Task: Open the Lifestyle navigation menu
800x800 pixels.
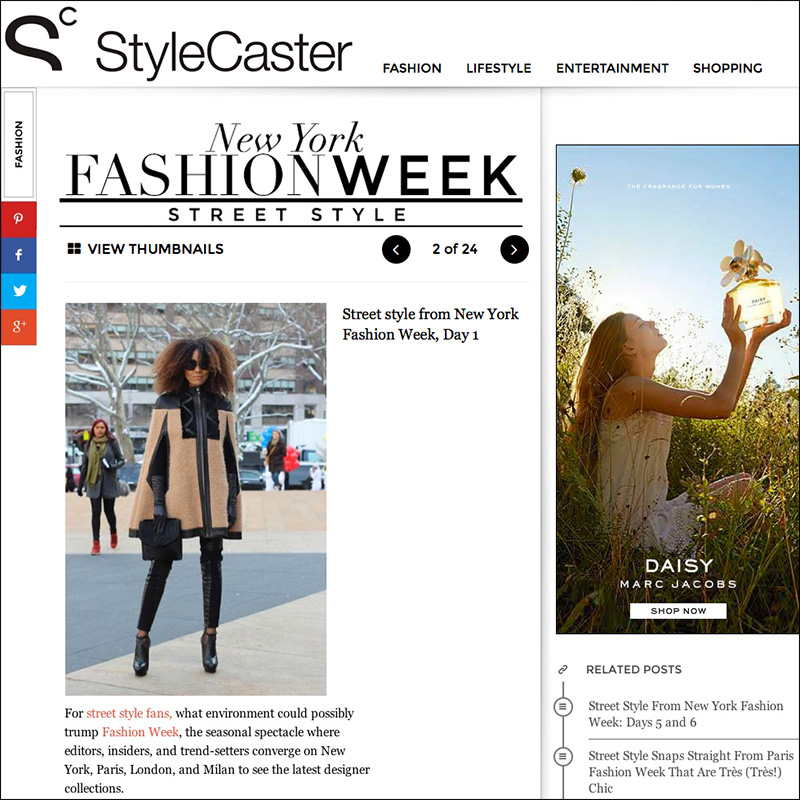Action: click(498, 68)
